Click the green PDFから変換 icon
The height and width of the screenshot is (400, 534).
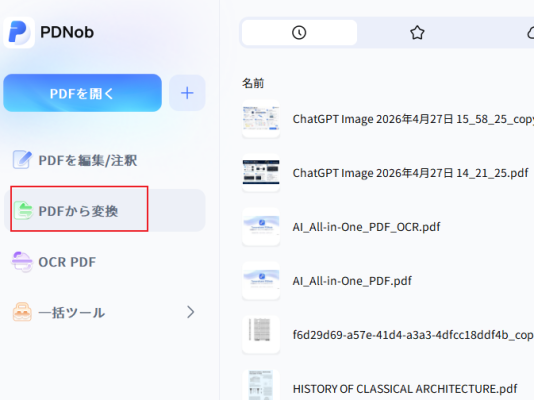tap(23, 210)
